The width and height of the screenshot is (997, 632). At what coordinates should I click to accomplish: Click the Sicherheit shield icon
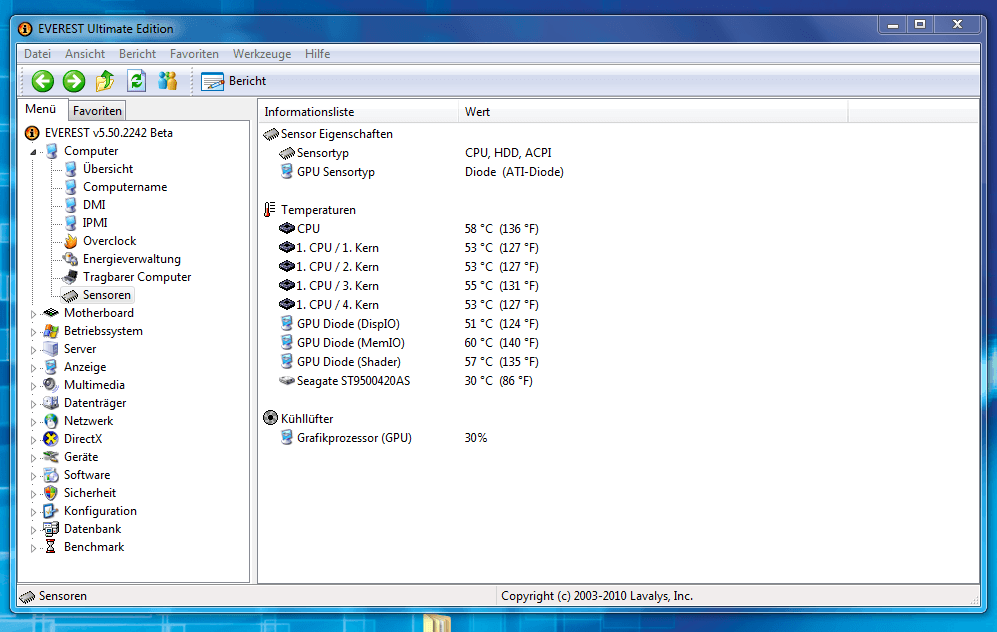coord(51,493)
